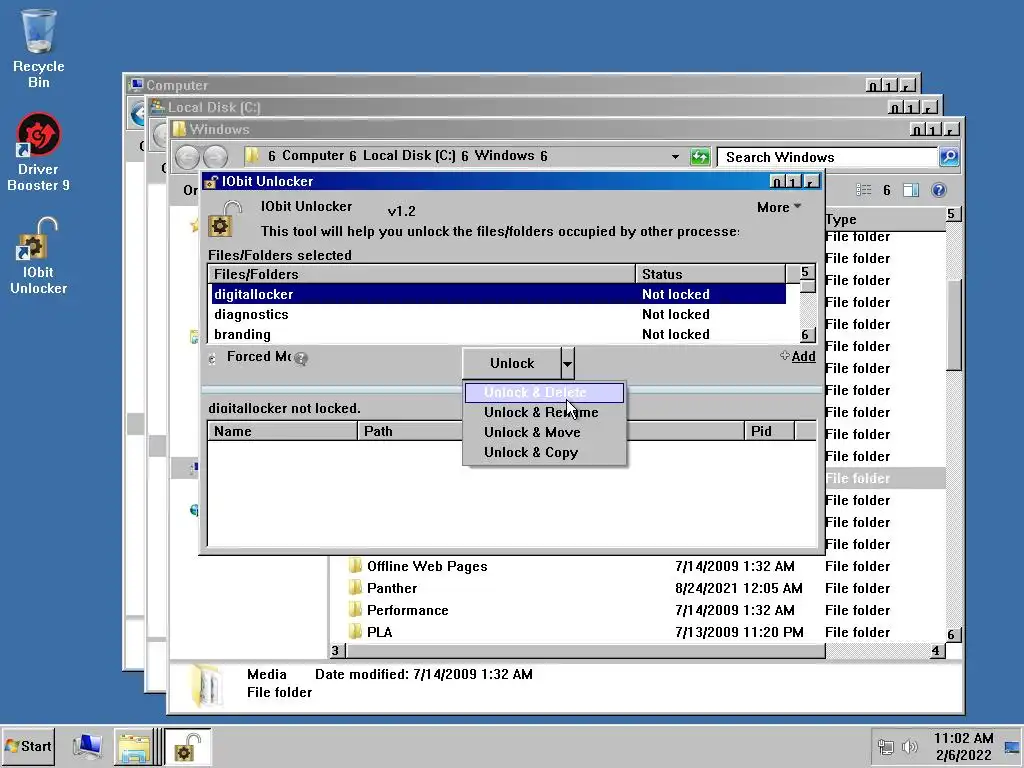Select the PLA folder icon

[x=355, y=632]
